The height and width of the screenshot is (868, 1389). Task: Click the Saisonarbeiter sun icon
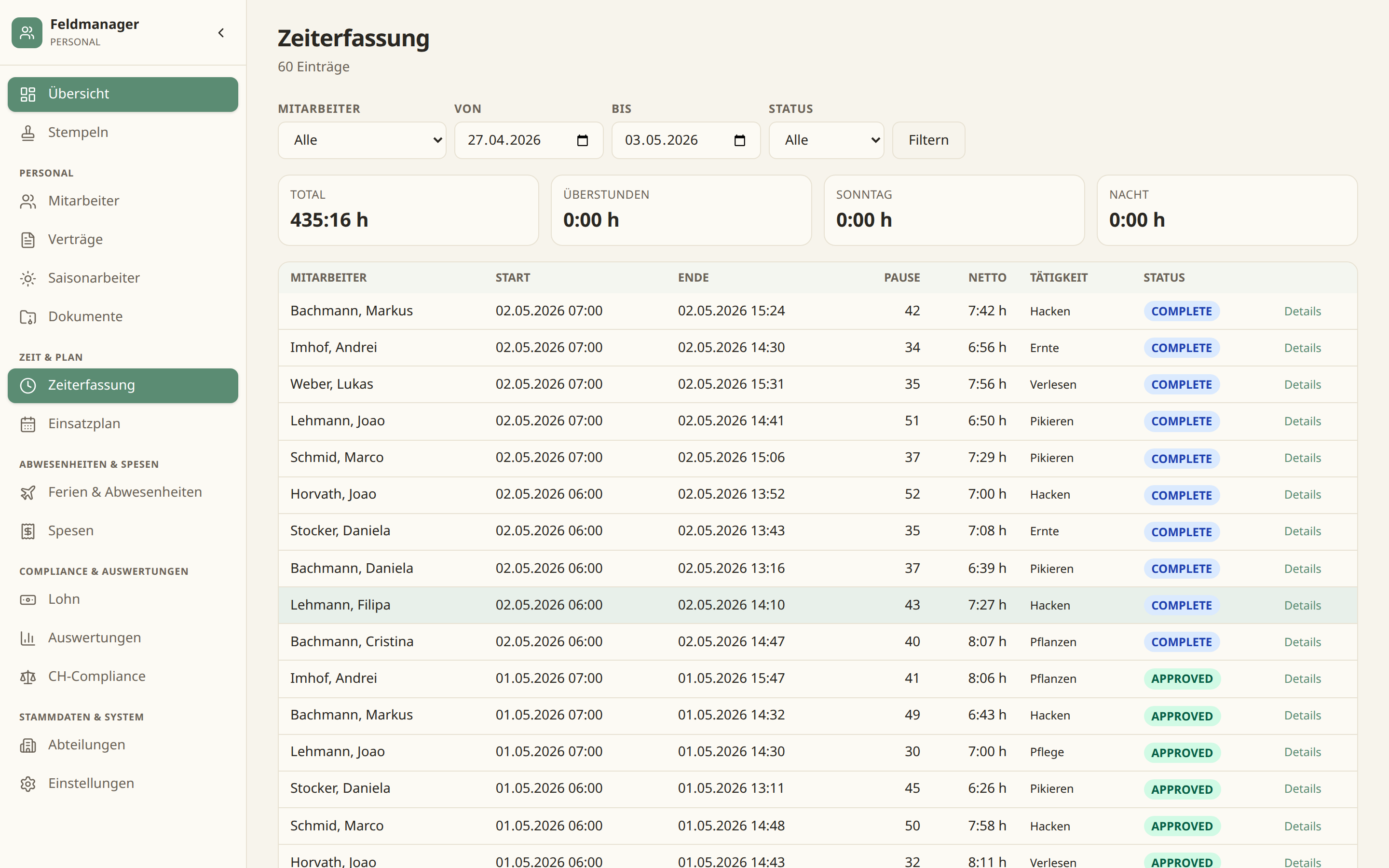27,278
